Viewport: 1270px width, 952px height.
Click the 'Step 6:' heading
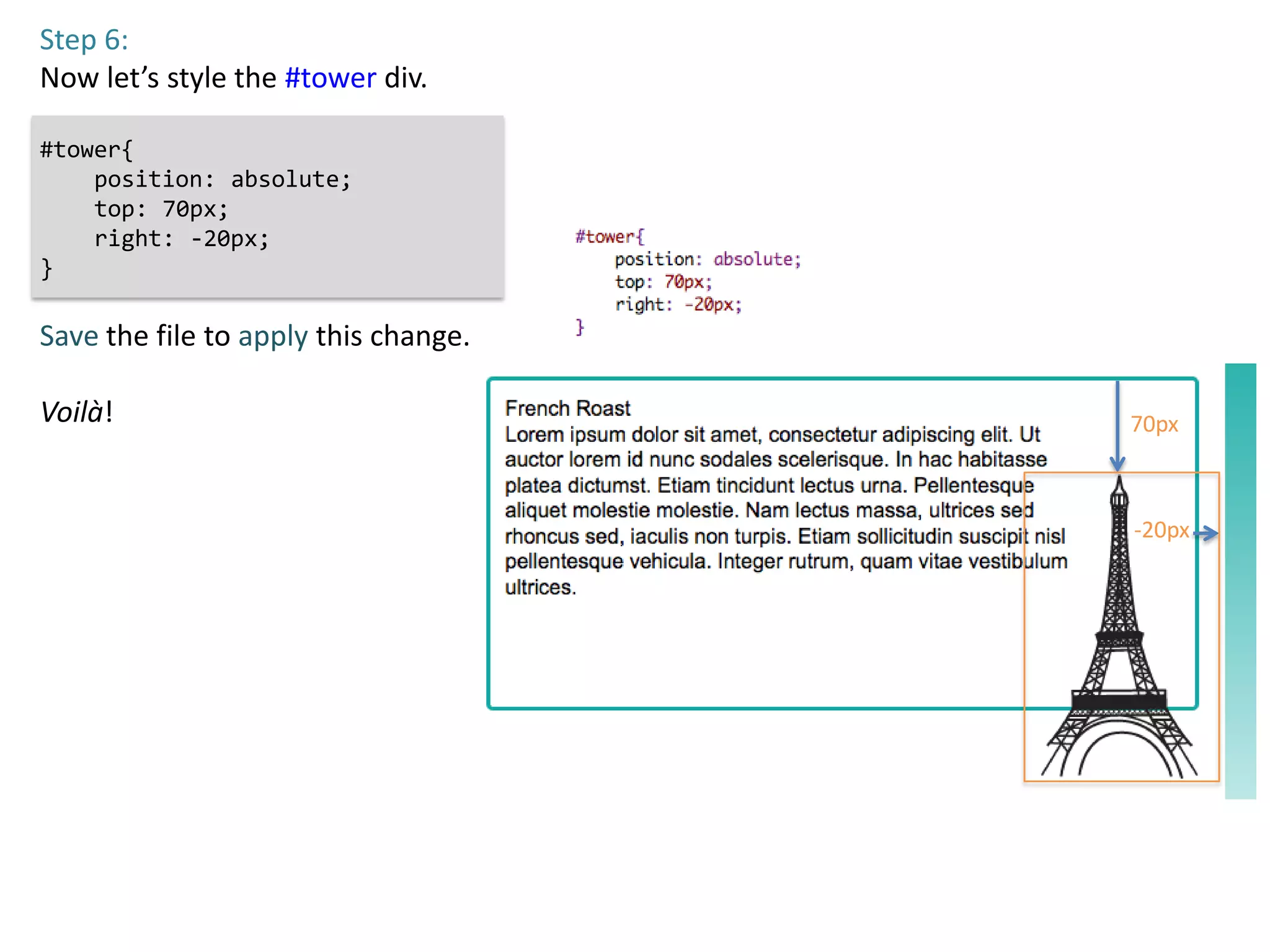(x=84, y=40)
